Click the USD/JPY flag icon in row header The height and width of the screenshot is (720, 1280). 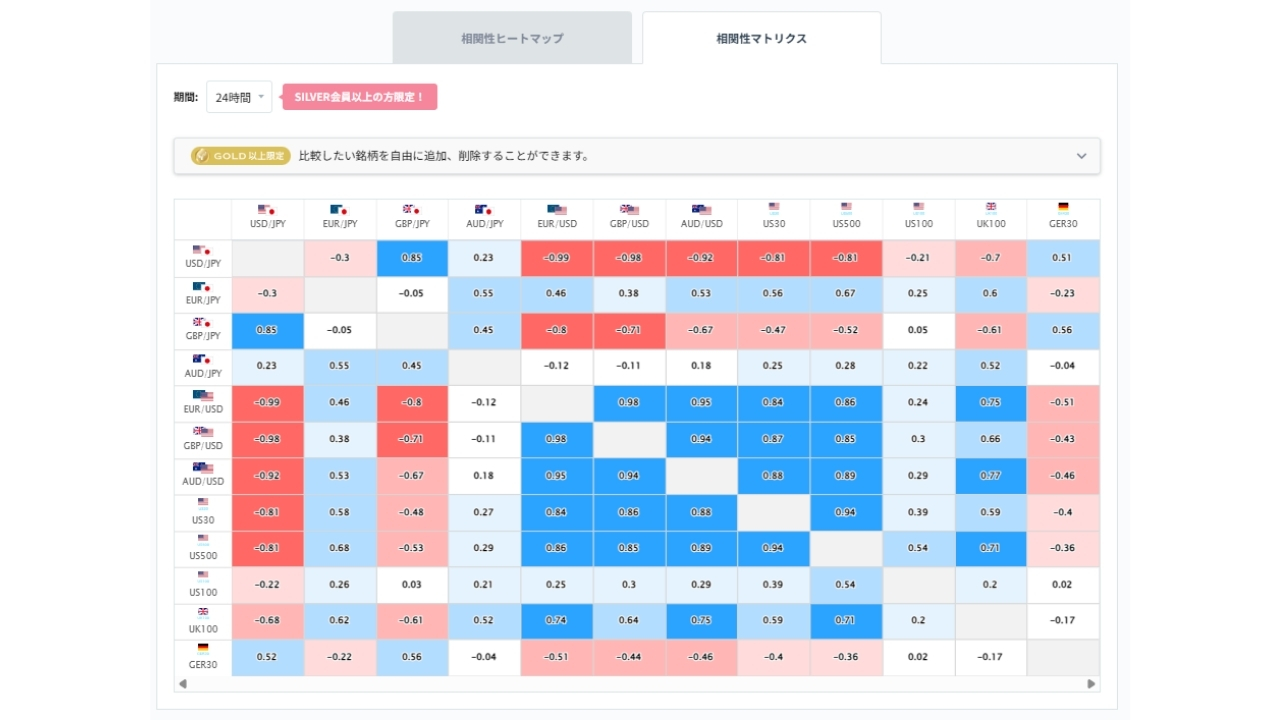[x=203, y=251]
